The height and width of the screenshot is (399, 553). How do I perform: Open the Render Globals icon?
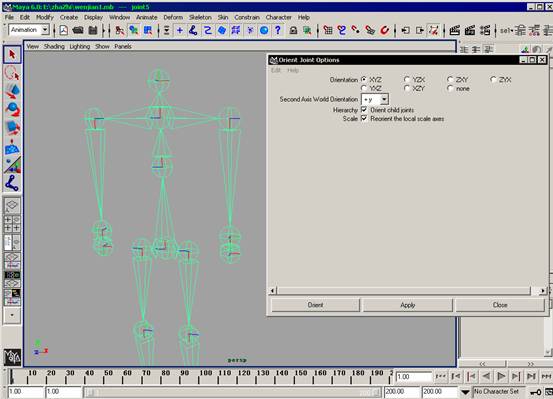coord(485,30)
